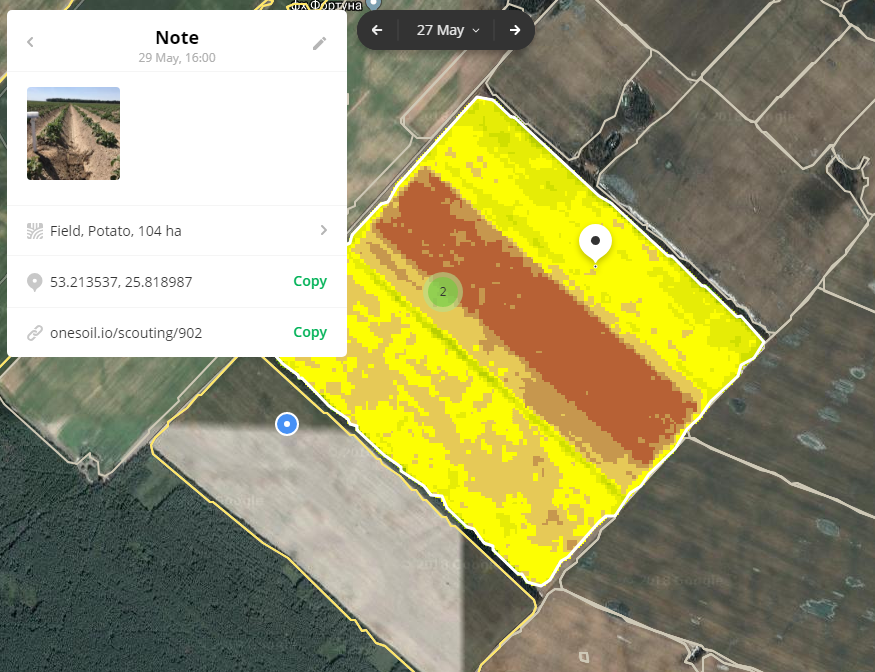Go to the previous date with left arrow

click(377, 30)
